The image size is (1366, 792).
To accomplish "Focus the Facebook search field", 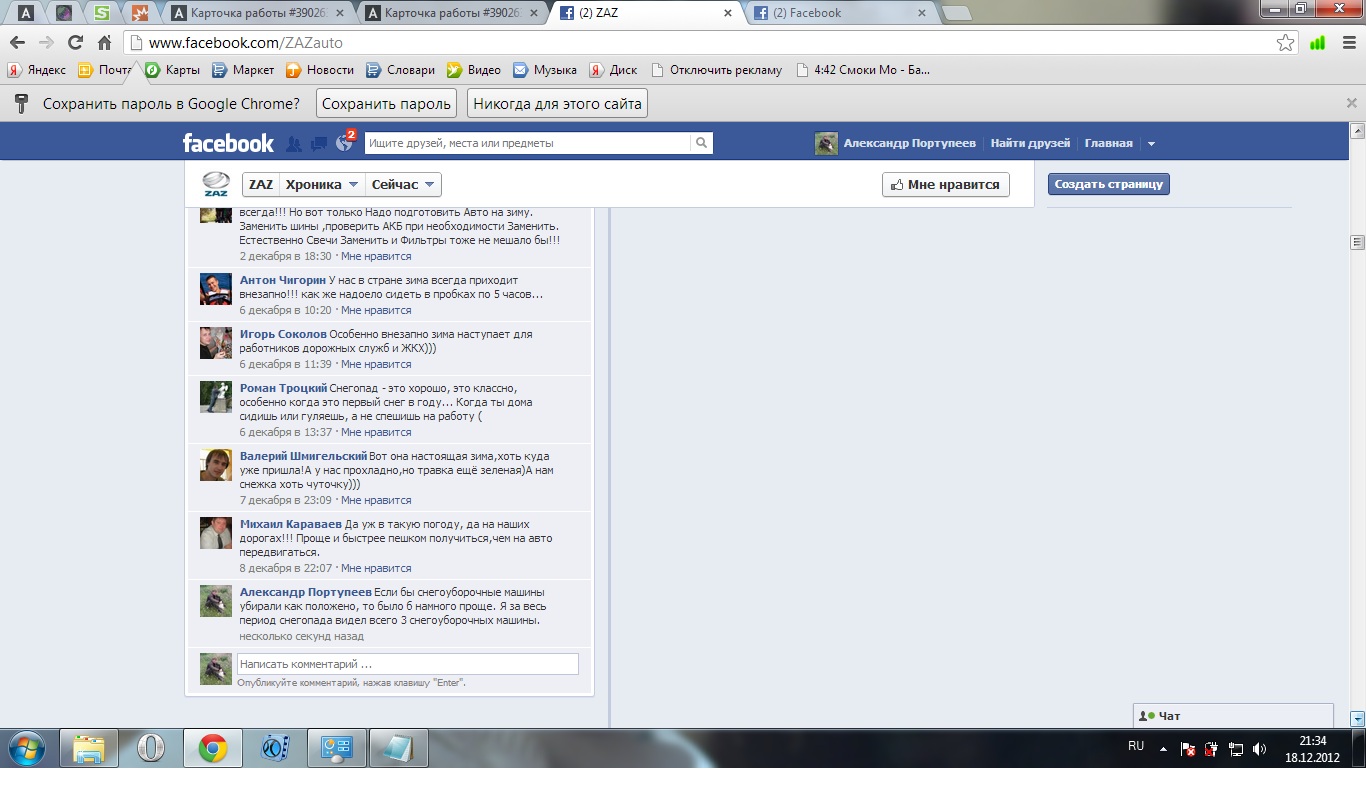I will [528, 143].
